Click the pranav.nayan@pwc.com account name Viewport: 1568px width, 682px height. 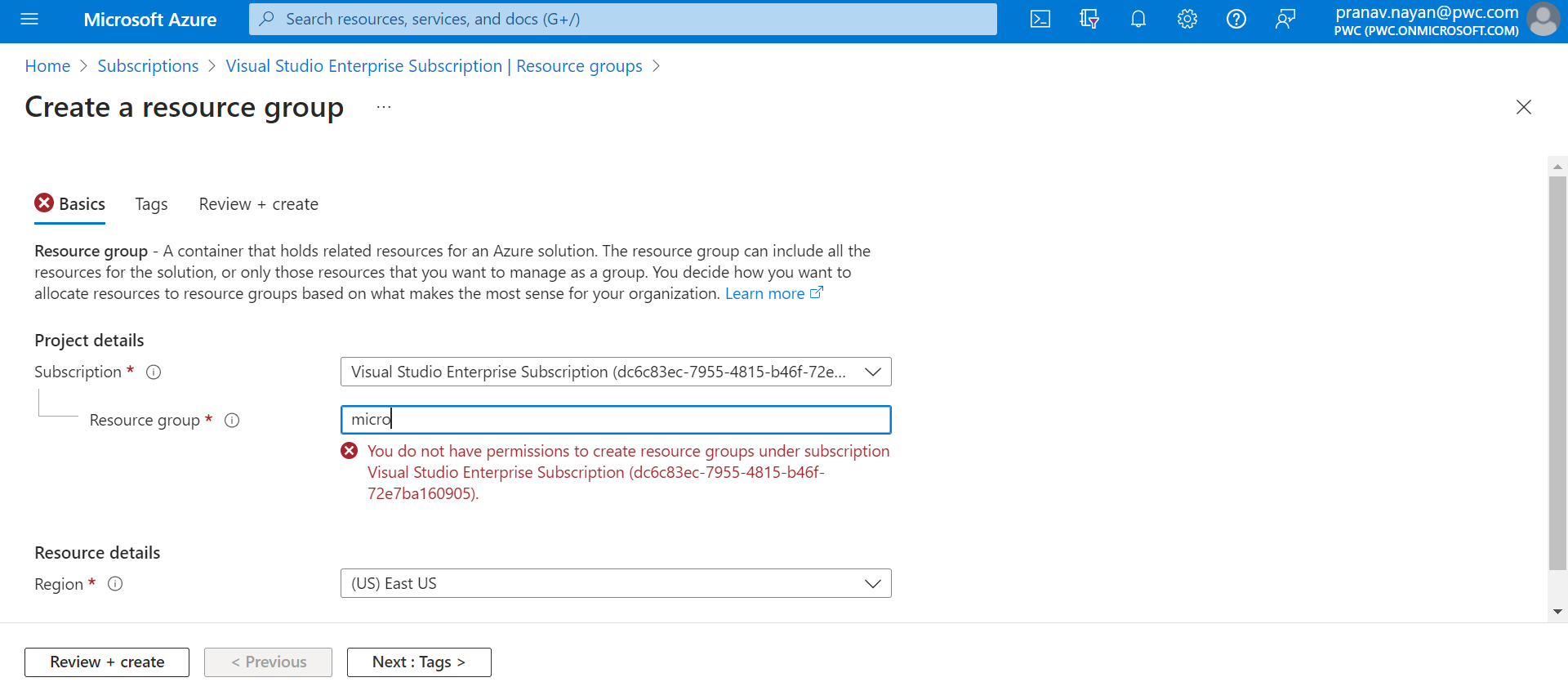1427,12
